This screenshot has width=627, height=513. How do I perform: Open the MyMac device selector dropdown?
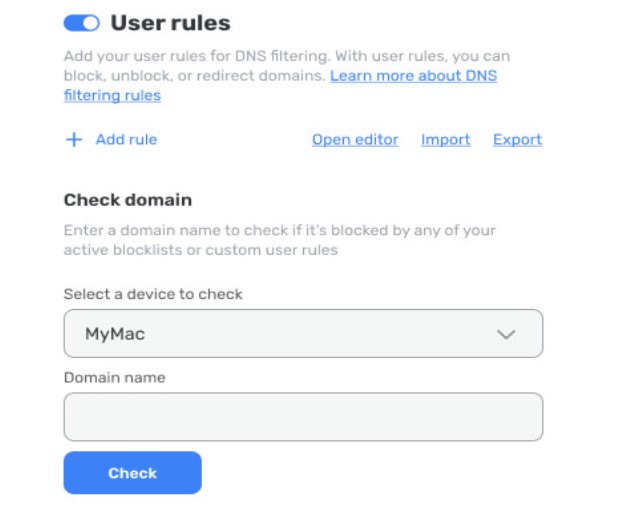[x=303, y=334]
